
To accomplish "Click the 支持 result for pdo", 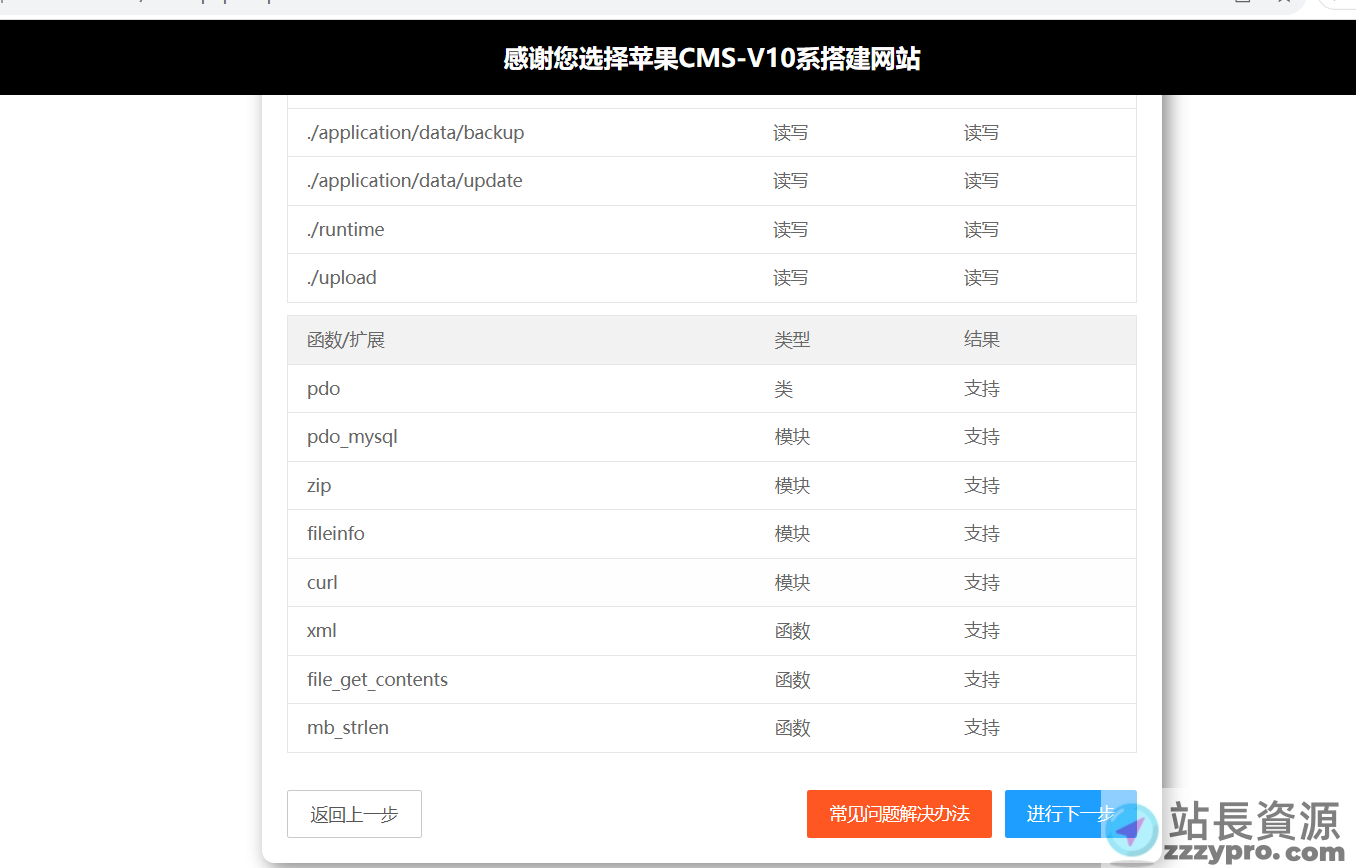I will (x=982, y=389).
